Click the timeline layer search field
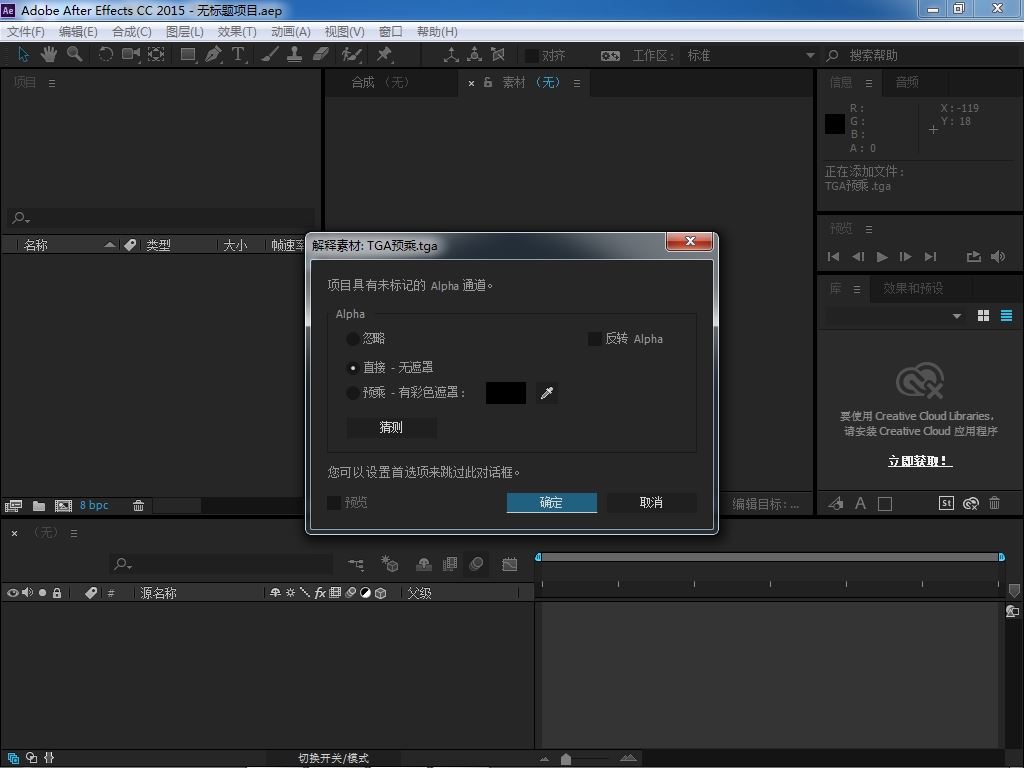1024x768 pixels. (x=222, y=564)
